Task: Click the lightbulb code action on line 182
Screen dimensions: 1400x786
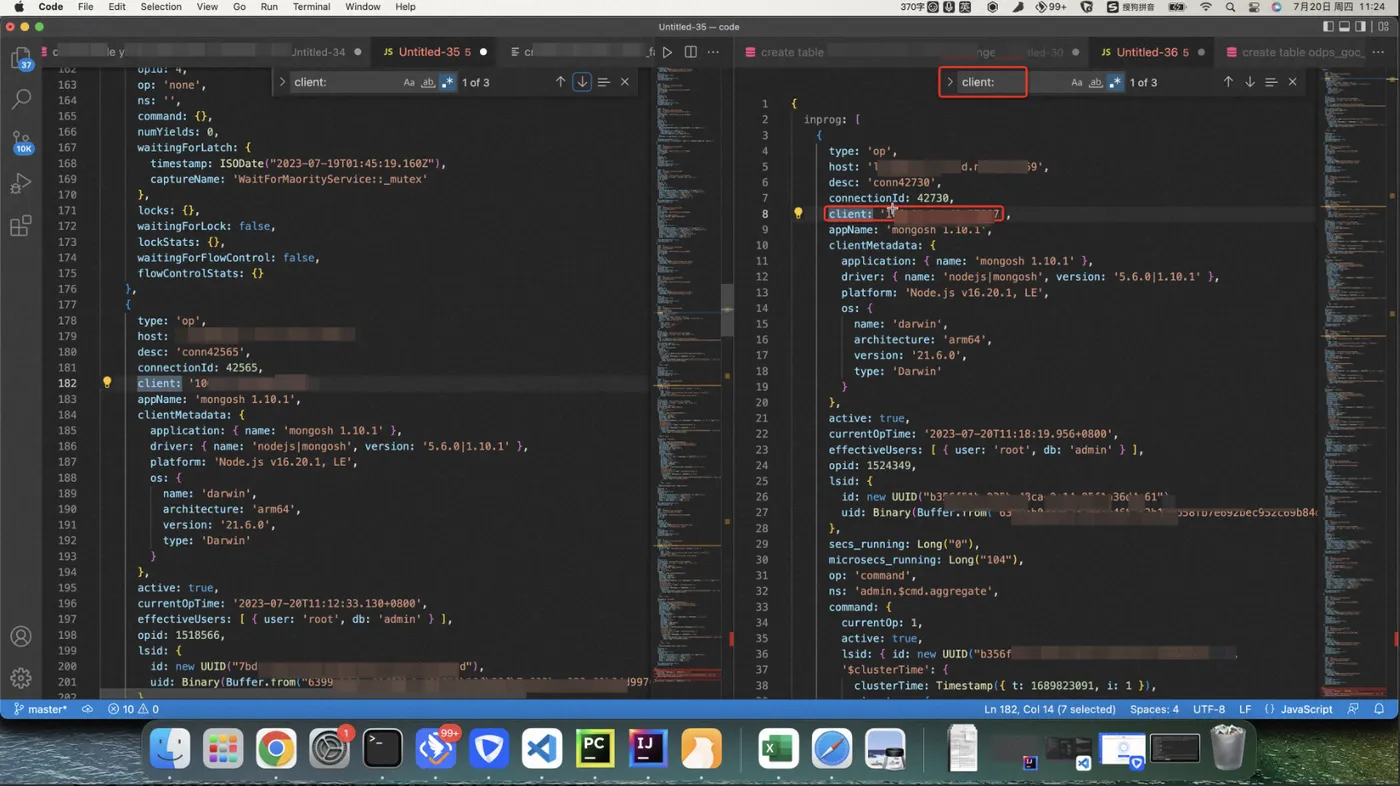Action: tap(107, 383)
